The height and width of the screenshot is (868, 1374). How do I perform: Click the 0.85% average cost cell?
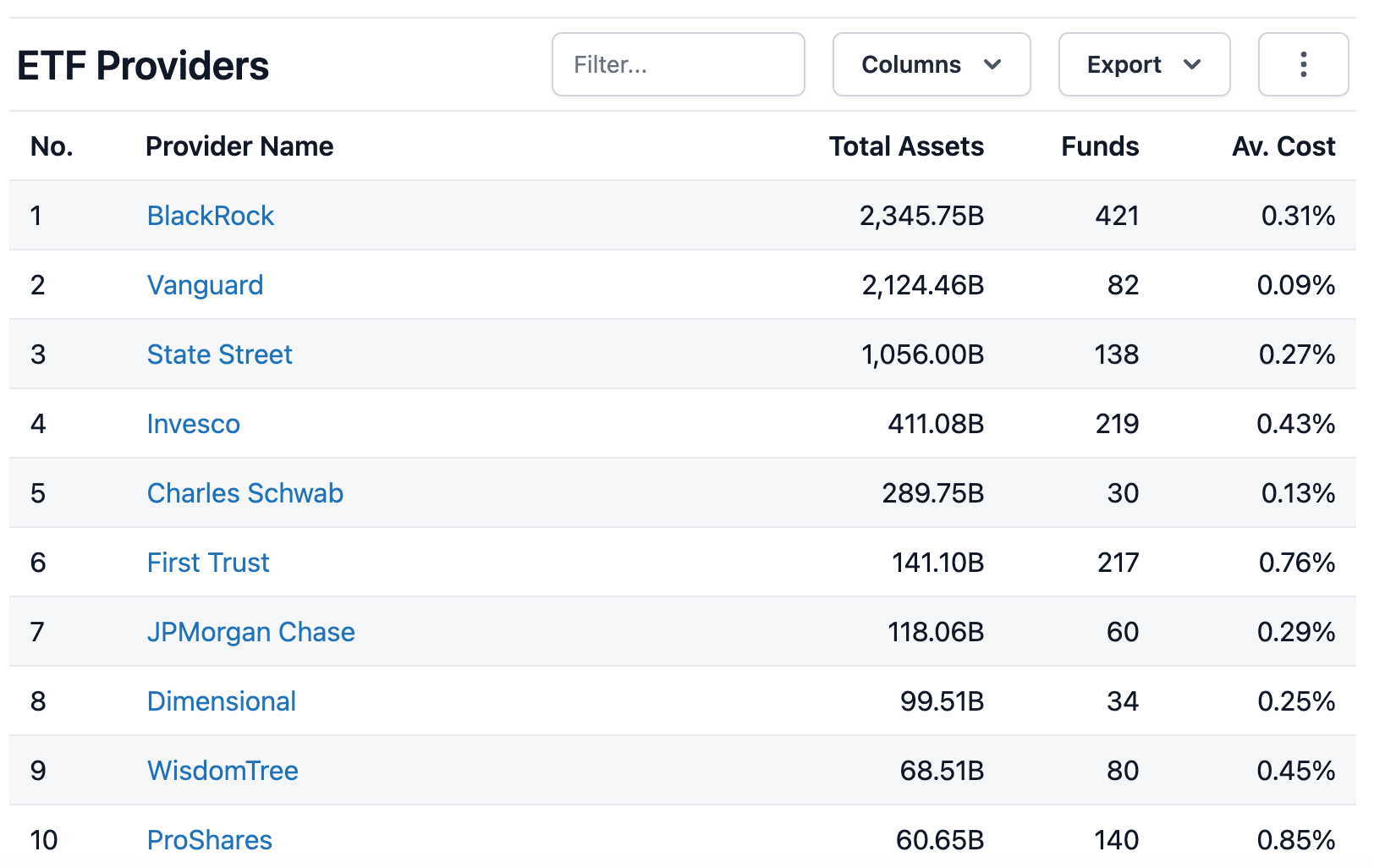1296,840
